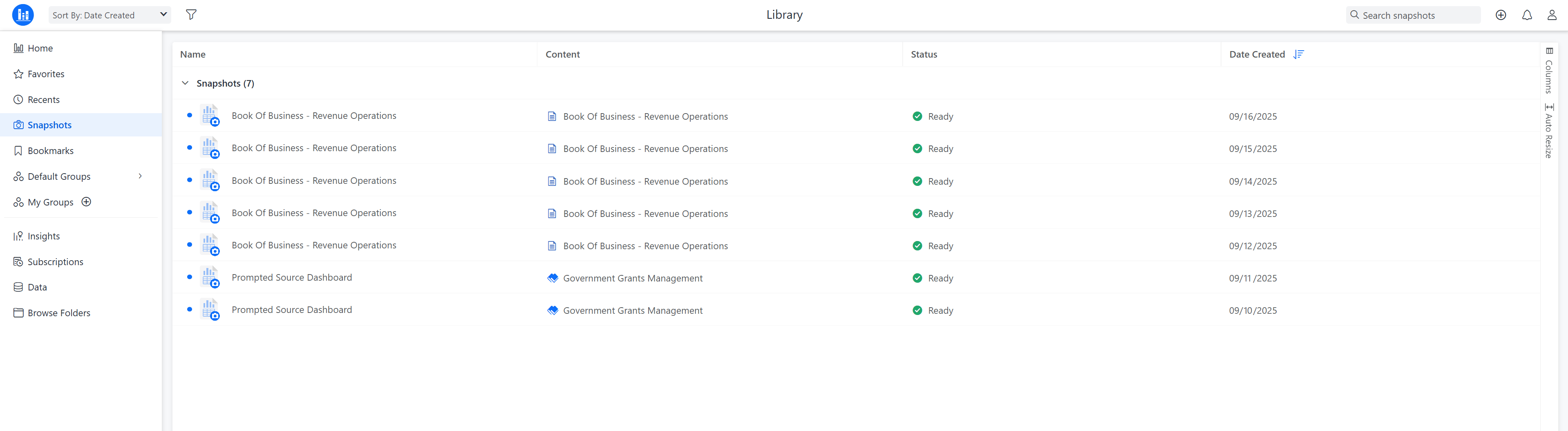Open Bookmarks from the sidebar
This screenshot has height=431, width=1568.
51,151
